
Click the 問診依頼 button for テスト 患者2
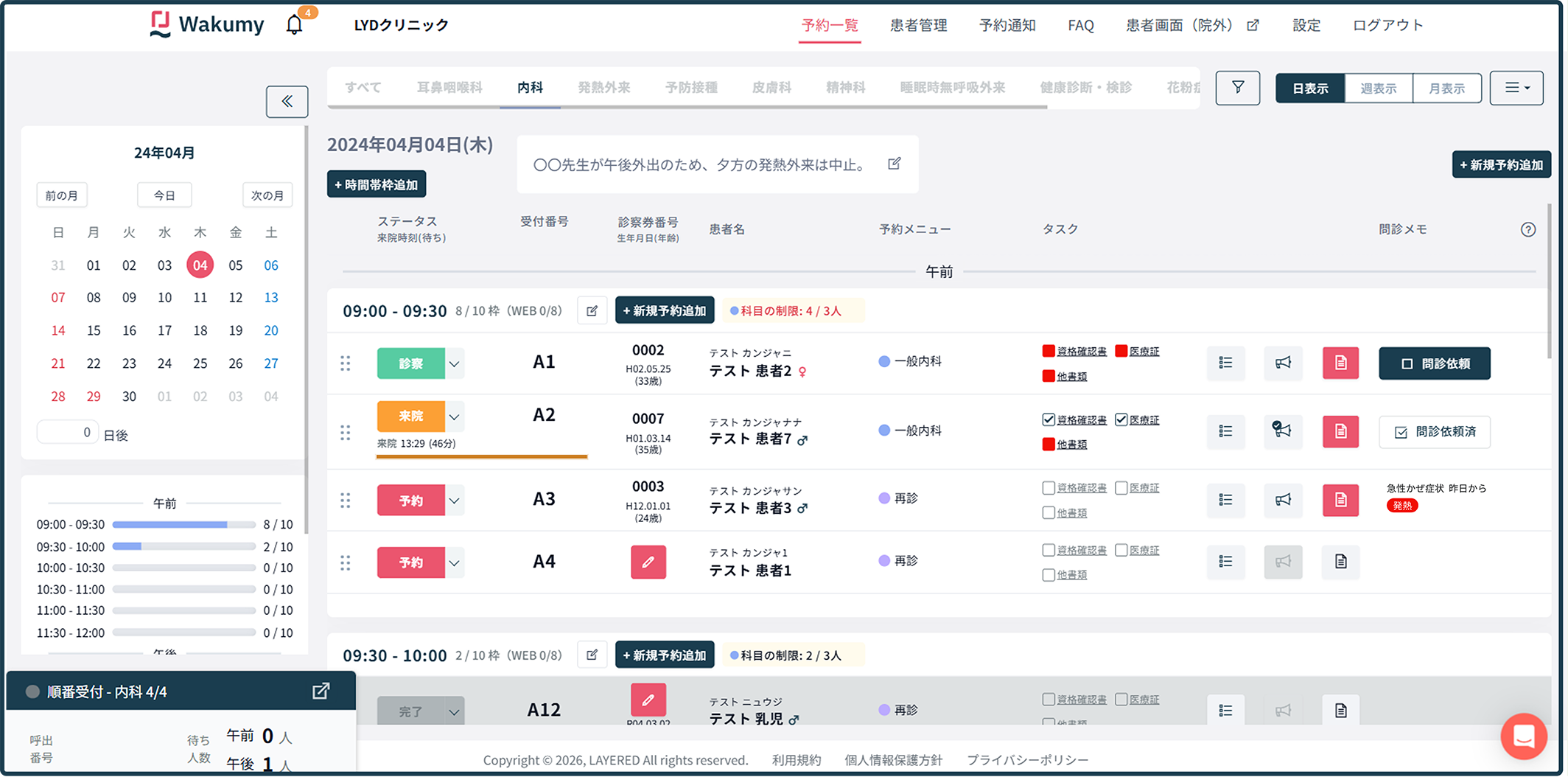pos(1434,363)
